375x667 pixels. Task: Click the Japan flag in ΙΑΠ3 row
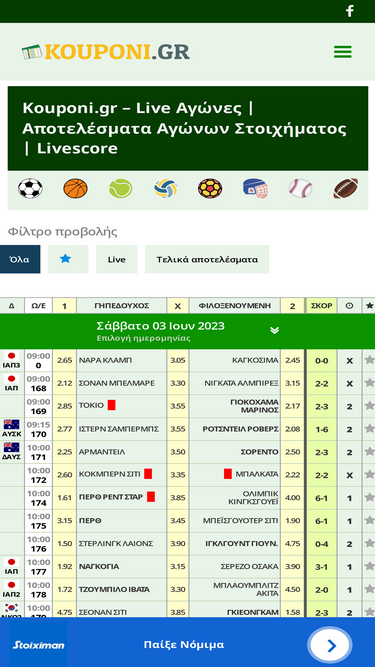(11, 356)
